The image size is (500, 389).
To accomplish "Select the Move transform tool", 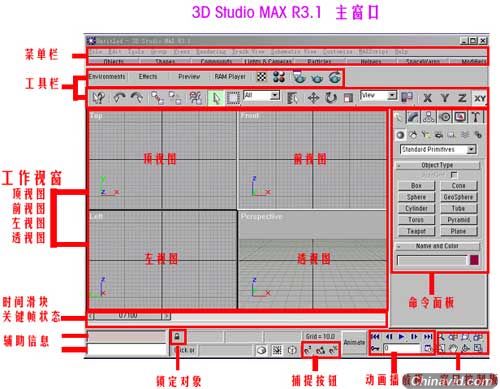I will coord(313,98).
